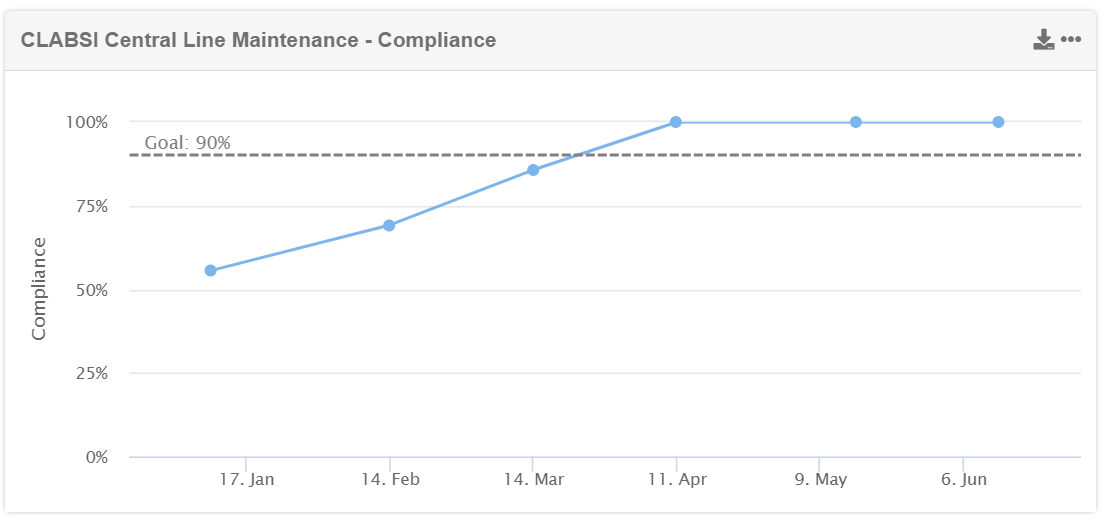Select the data point near 69% compliance
Screen dimensions: 1104x522
(x=389, y=225)
